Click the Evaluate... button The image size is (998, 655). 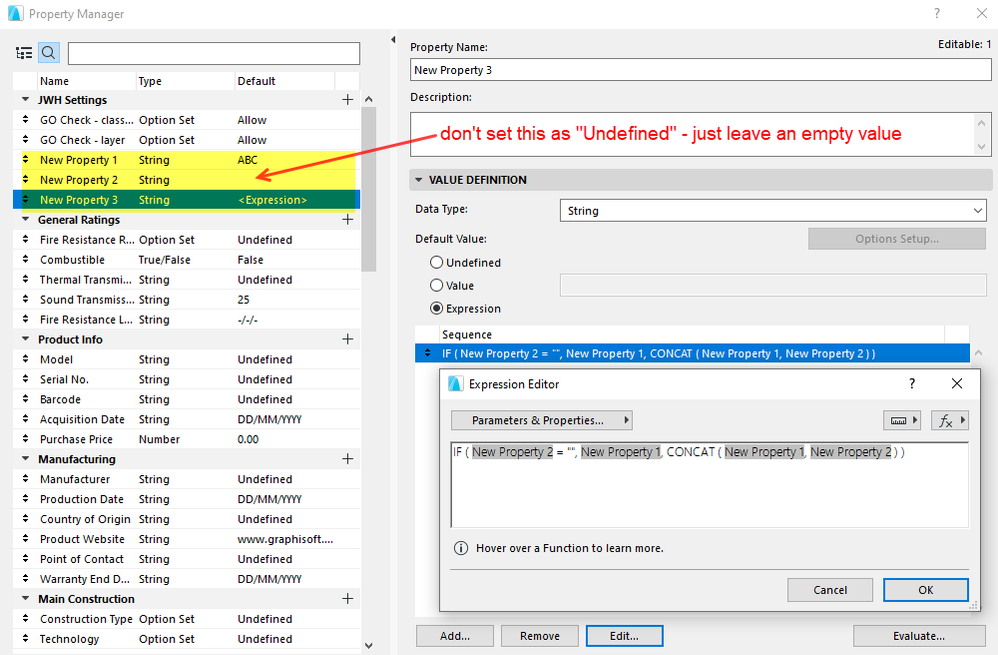pyautogui.click(x=919, y=635)
